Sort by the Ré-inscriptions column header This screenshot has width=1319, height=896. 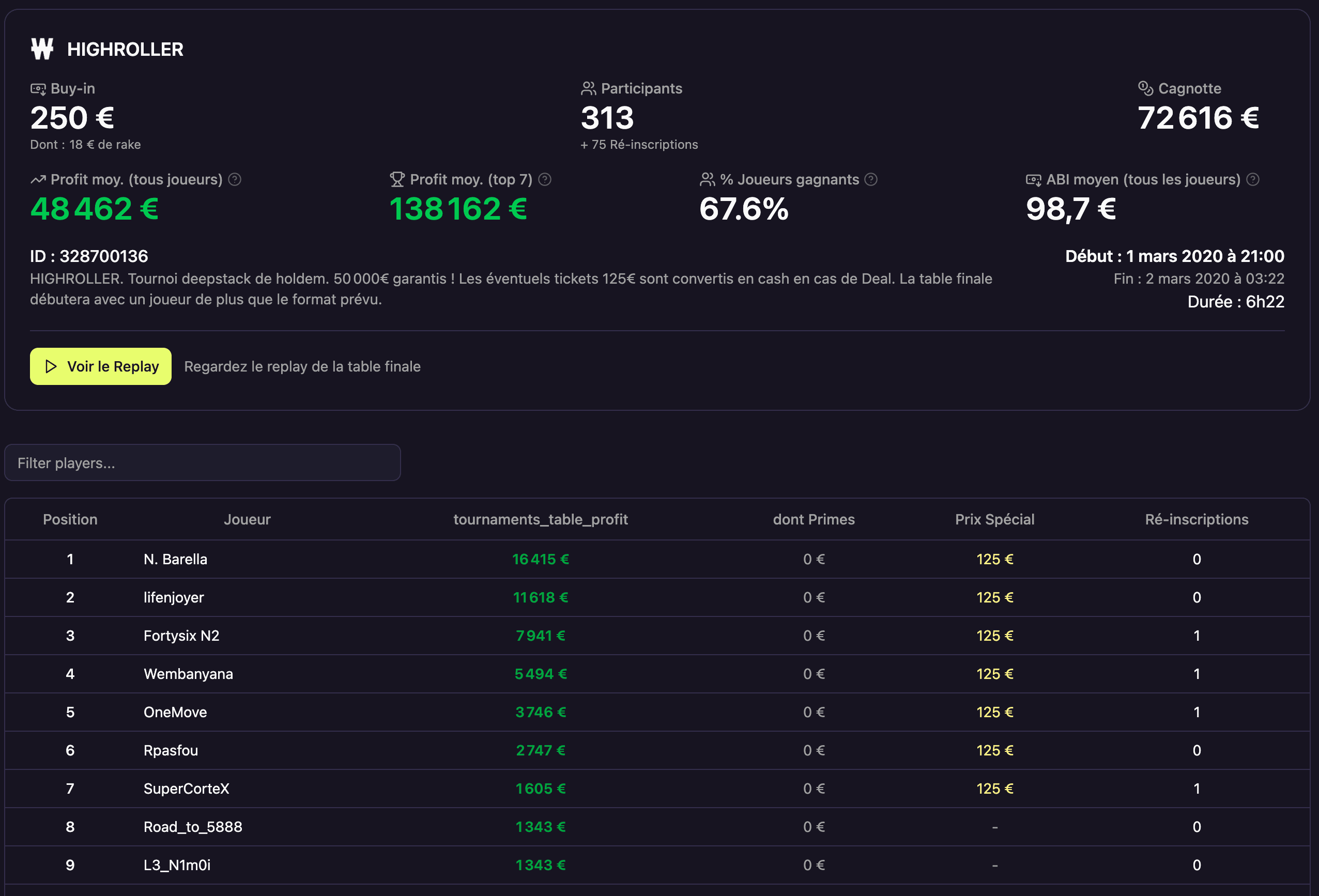[x=1197, y=519]
